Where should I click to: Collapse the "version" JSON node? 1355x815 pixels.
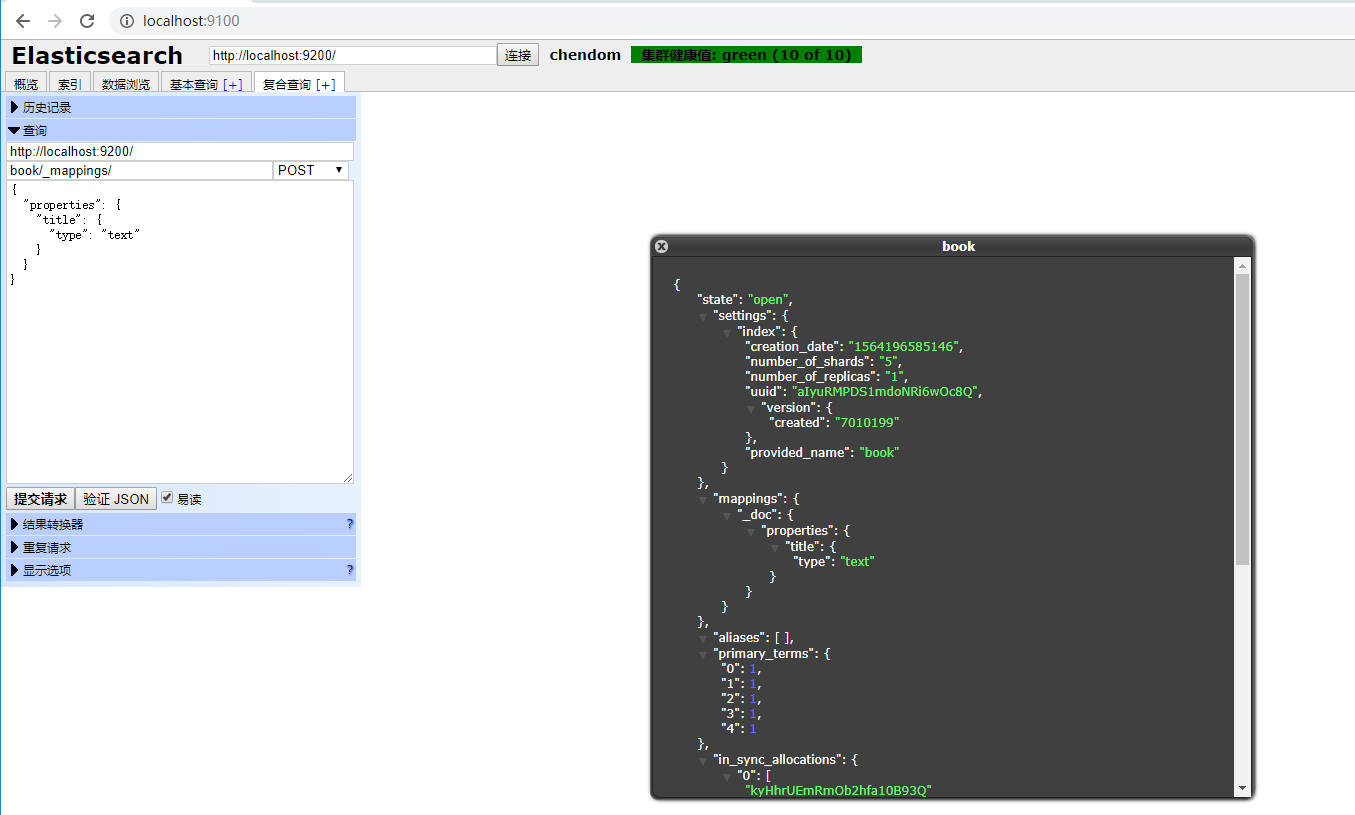coord(751,409)
